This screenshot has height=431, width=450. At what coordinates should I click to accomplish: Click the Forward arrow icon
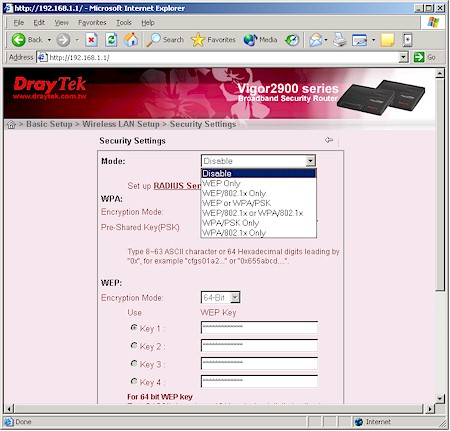pyautogui.click(x=63, y=40)
